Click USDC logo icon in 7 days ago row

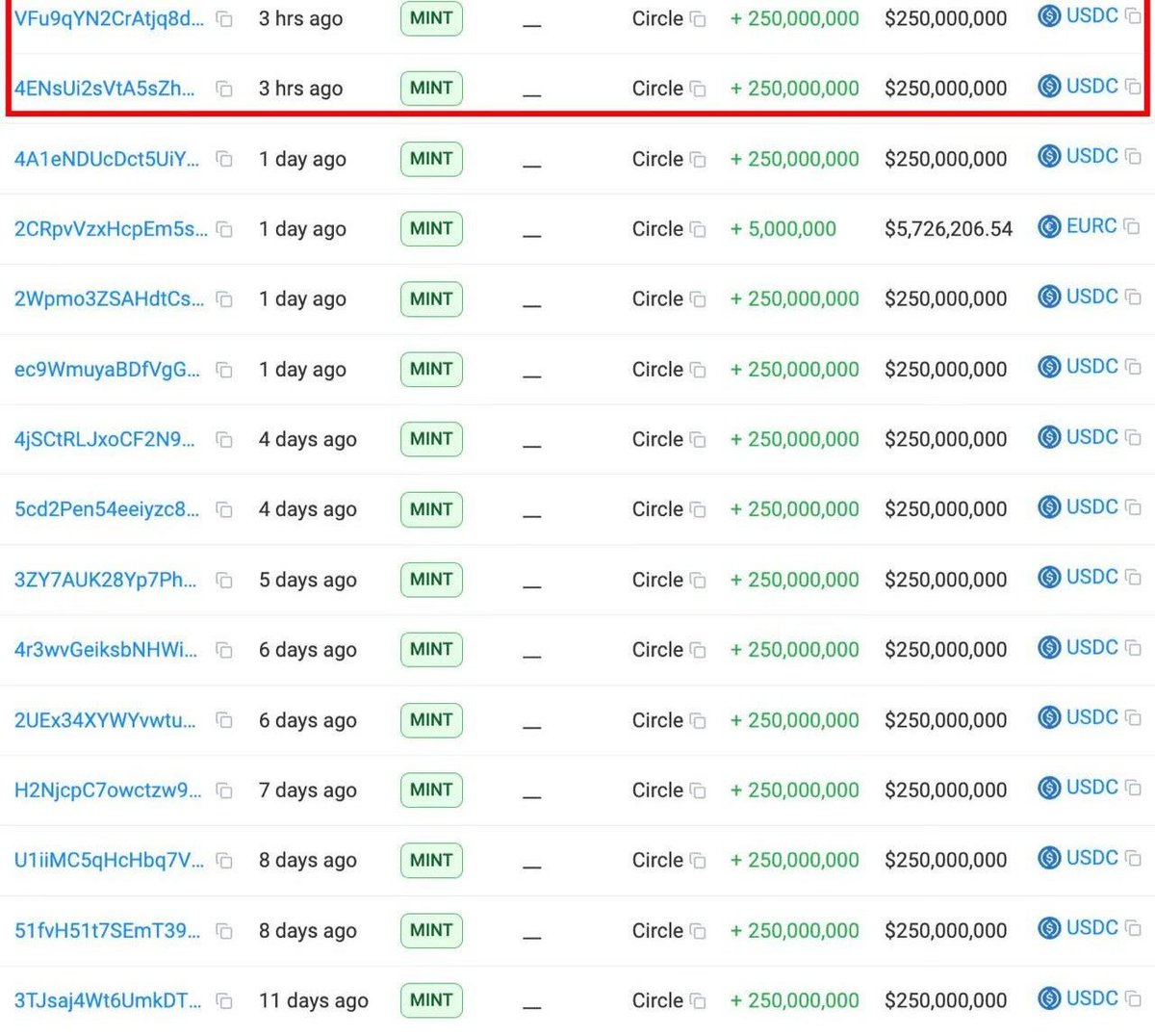point(1048,789)
